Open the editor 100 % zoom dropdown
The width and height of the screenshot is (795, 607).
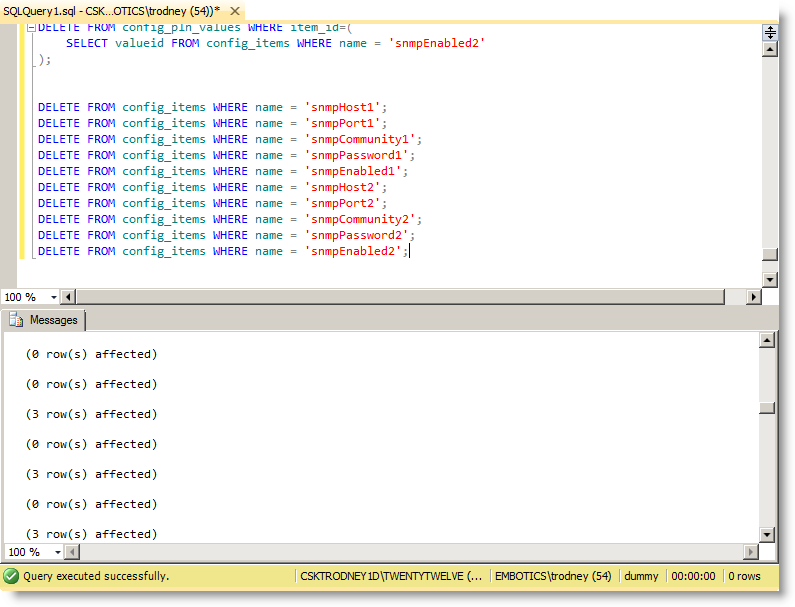pyautogui.click(x=53, y=297)
